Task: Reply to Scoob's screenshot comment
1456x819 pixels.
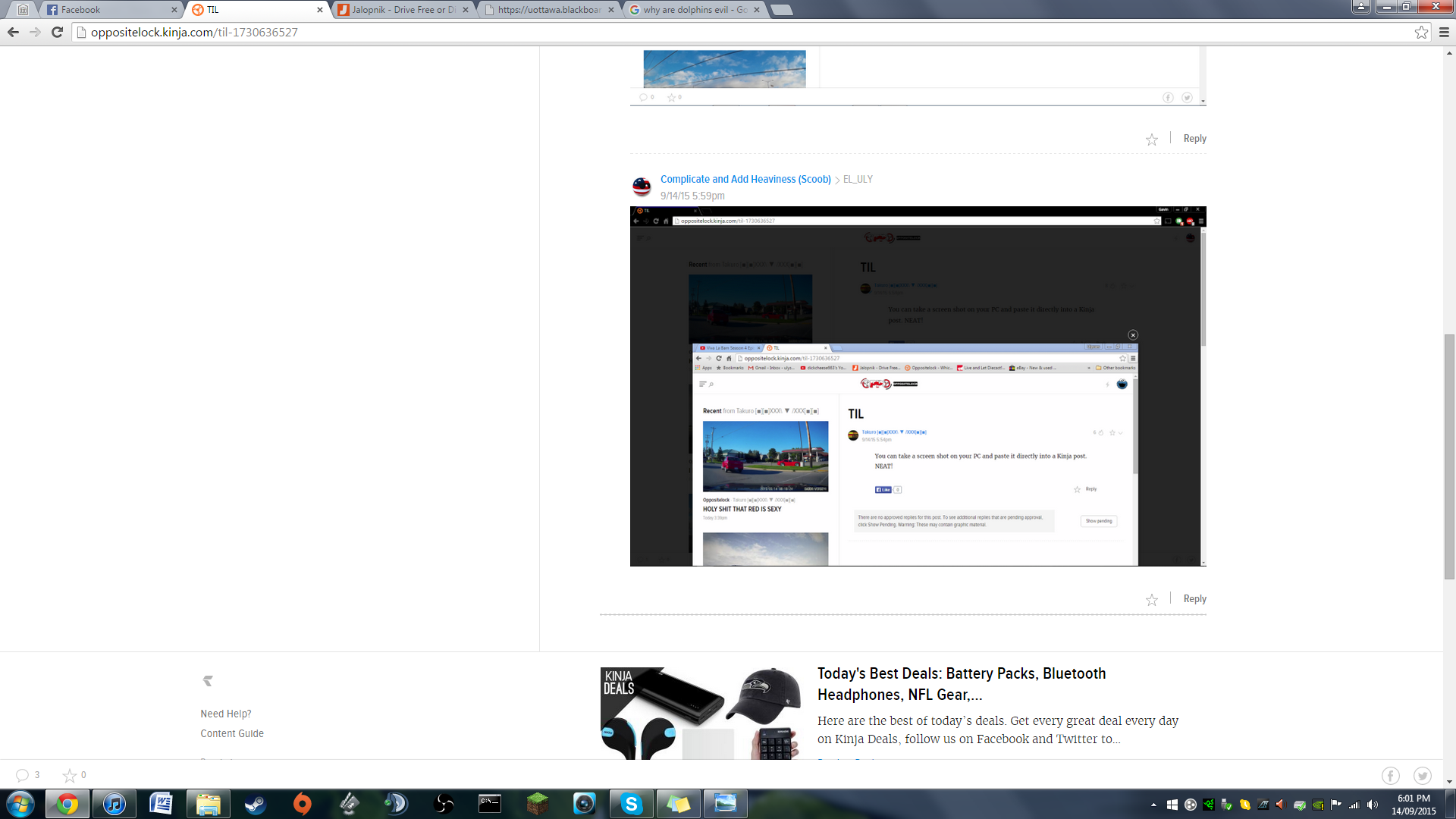Action: tap(1194, 599)
